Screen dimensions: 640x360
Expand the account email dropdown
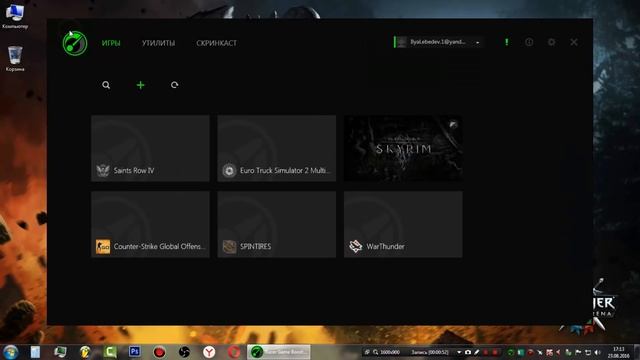pyautogui.click(x=478, y=42)
